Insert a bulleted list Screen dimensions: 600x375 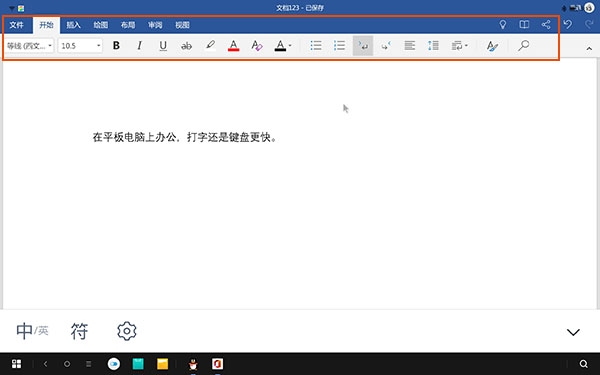click(316, 46)
